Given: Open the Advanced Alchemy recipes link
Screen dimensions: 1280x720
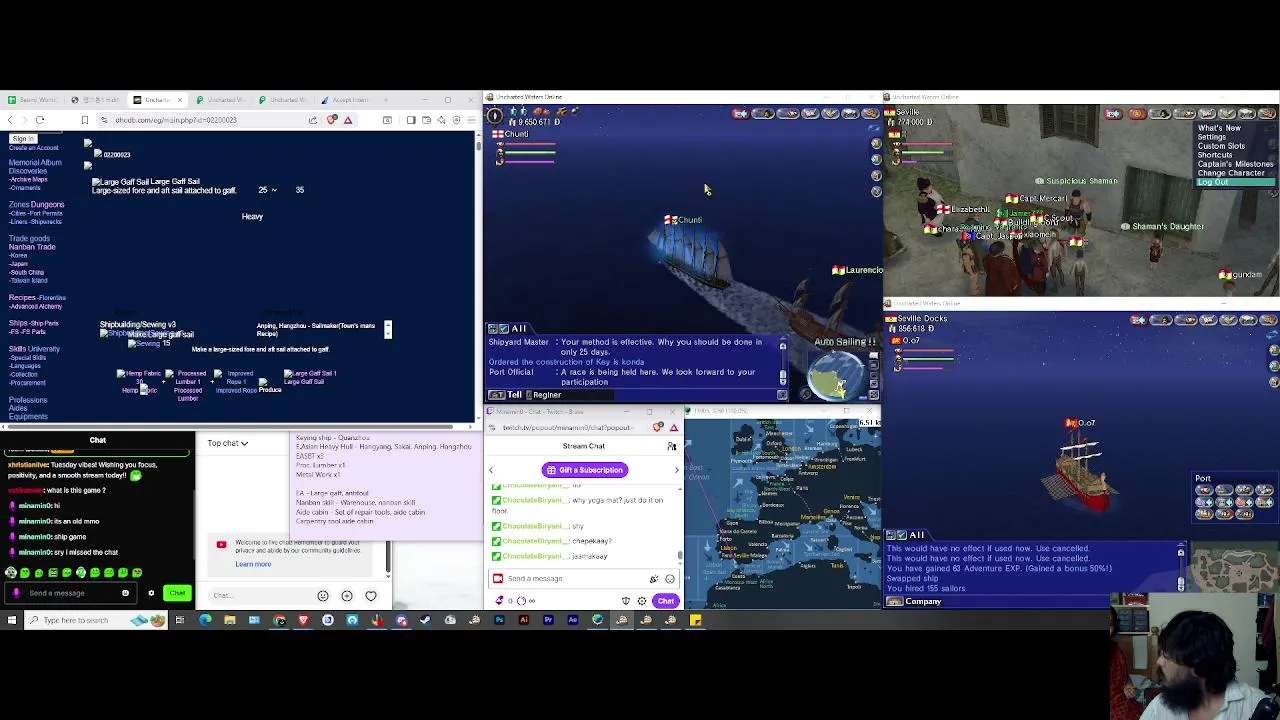Looking at the screenshot, I should pyautogui.click(x=36, y=306).
